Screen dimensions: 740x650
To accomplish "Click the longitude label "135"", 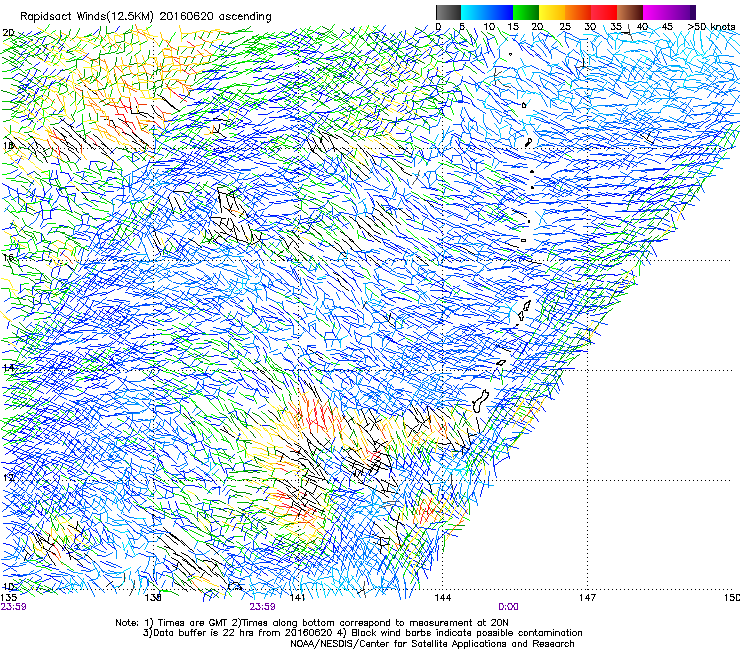I will coord(9,598).
